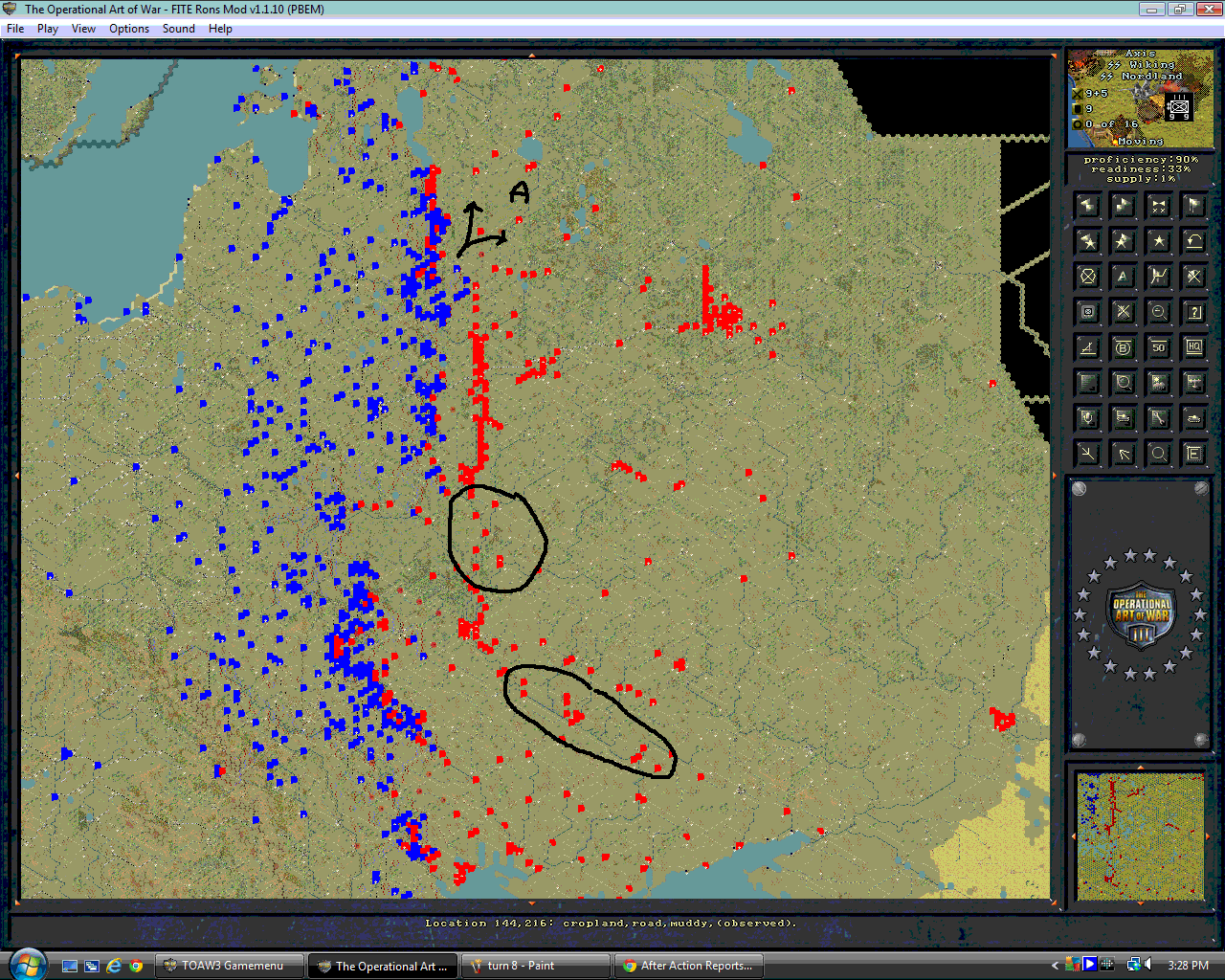Click the circled B icon
The width and height of the screenshot is (1225, 980).
(x=1124, y=347)
